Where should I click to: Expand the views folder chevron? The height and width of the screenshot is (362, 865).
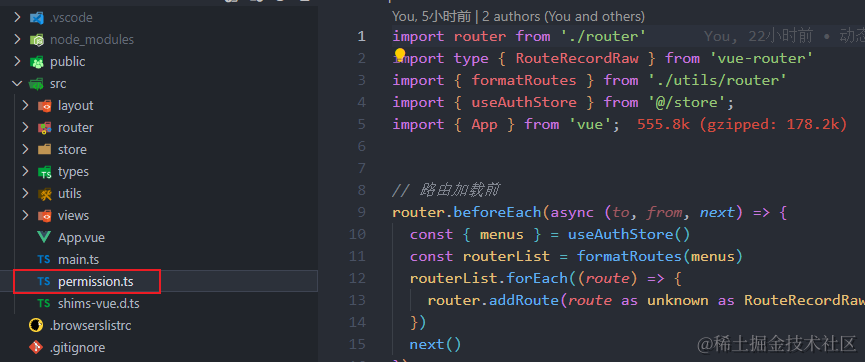pyautogui.click(x=25, y=216)
